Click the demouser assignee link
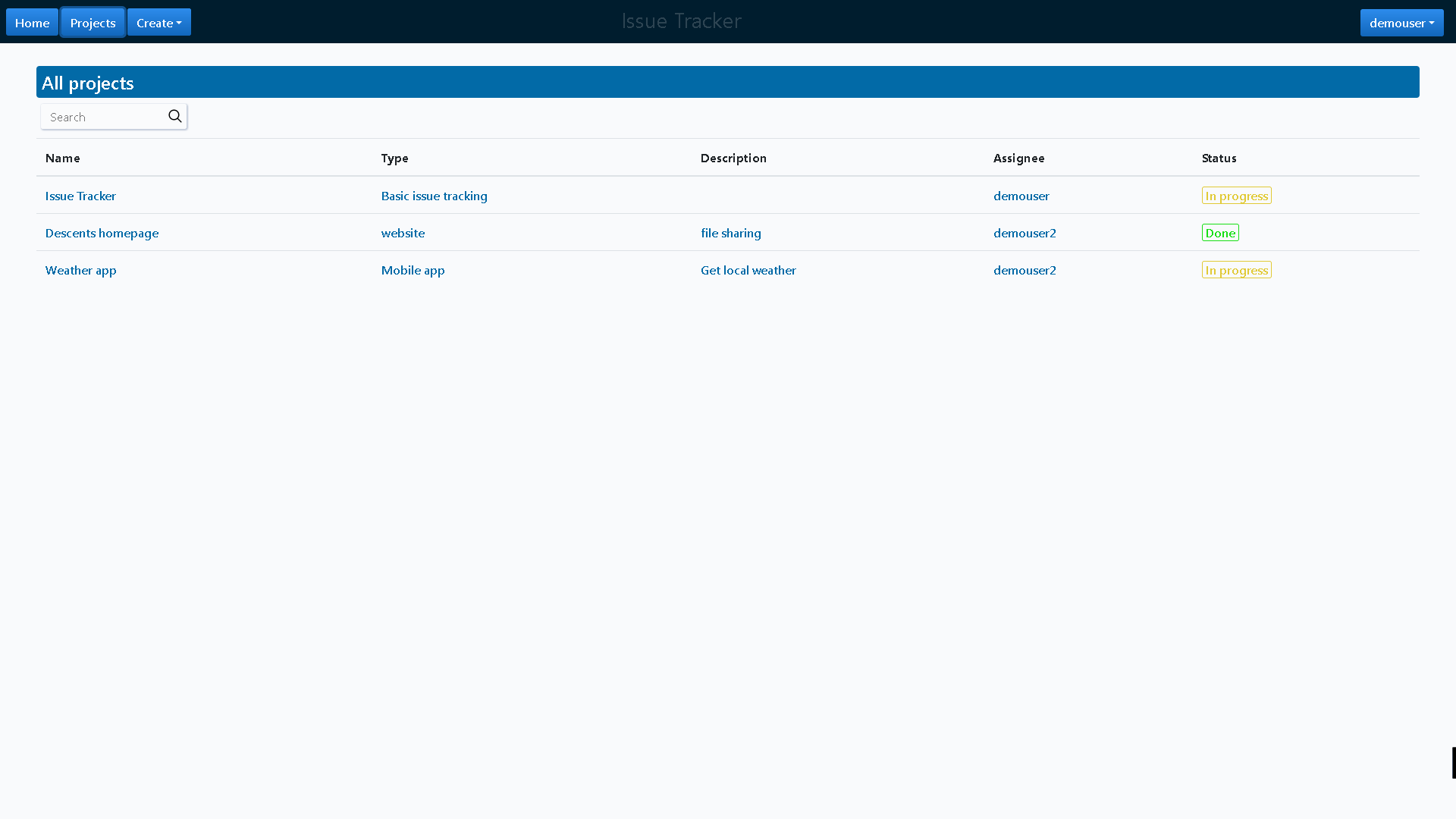The height and width of the screenshot is (819, 1456). coord(1021,196)
